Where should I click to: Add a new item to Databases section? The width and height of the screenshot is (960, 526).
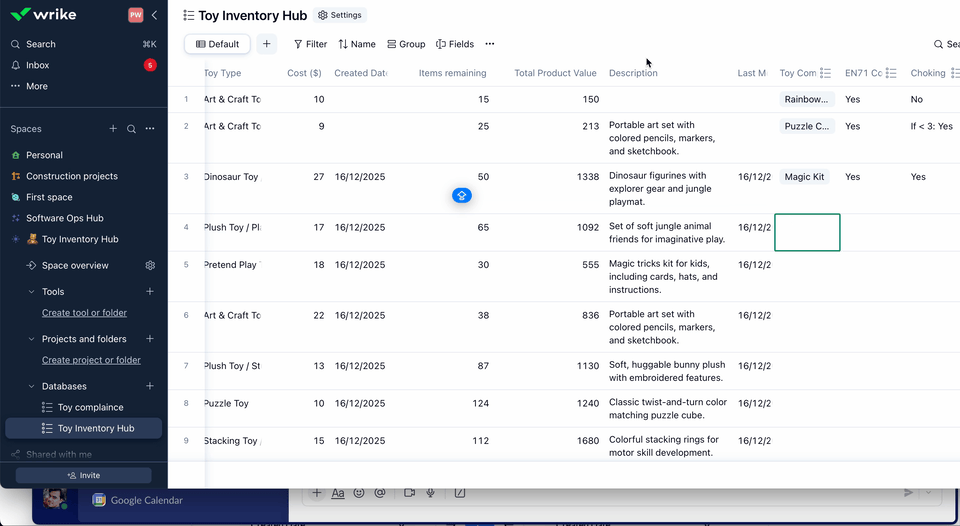click(150, 386)
